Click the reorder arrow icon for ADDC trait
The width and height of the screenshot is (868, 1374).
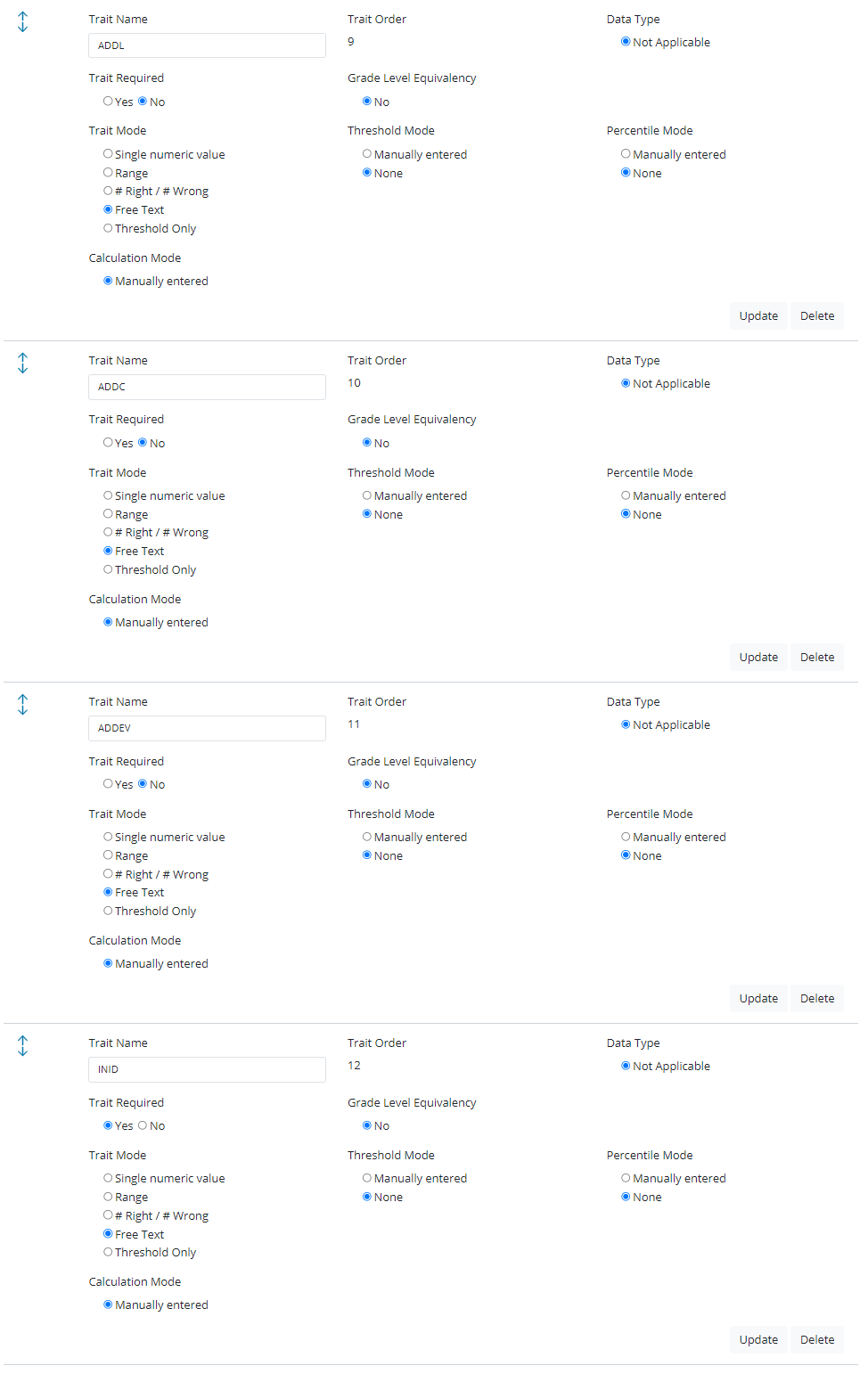[x=23, y=364]
